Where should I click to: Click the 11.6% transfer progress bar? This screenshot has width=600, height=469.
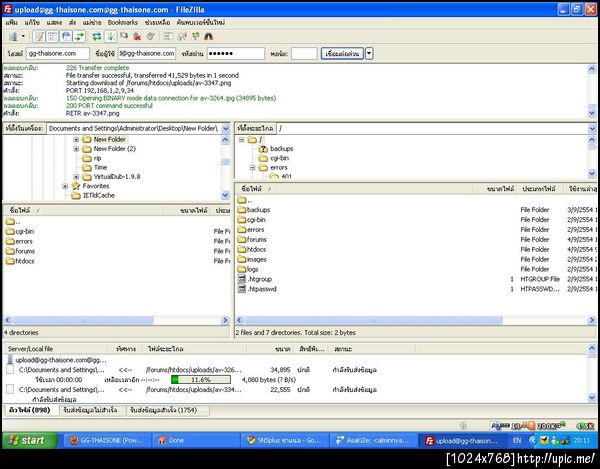202,380
